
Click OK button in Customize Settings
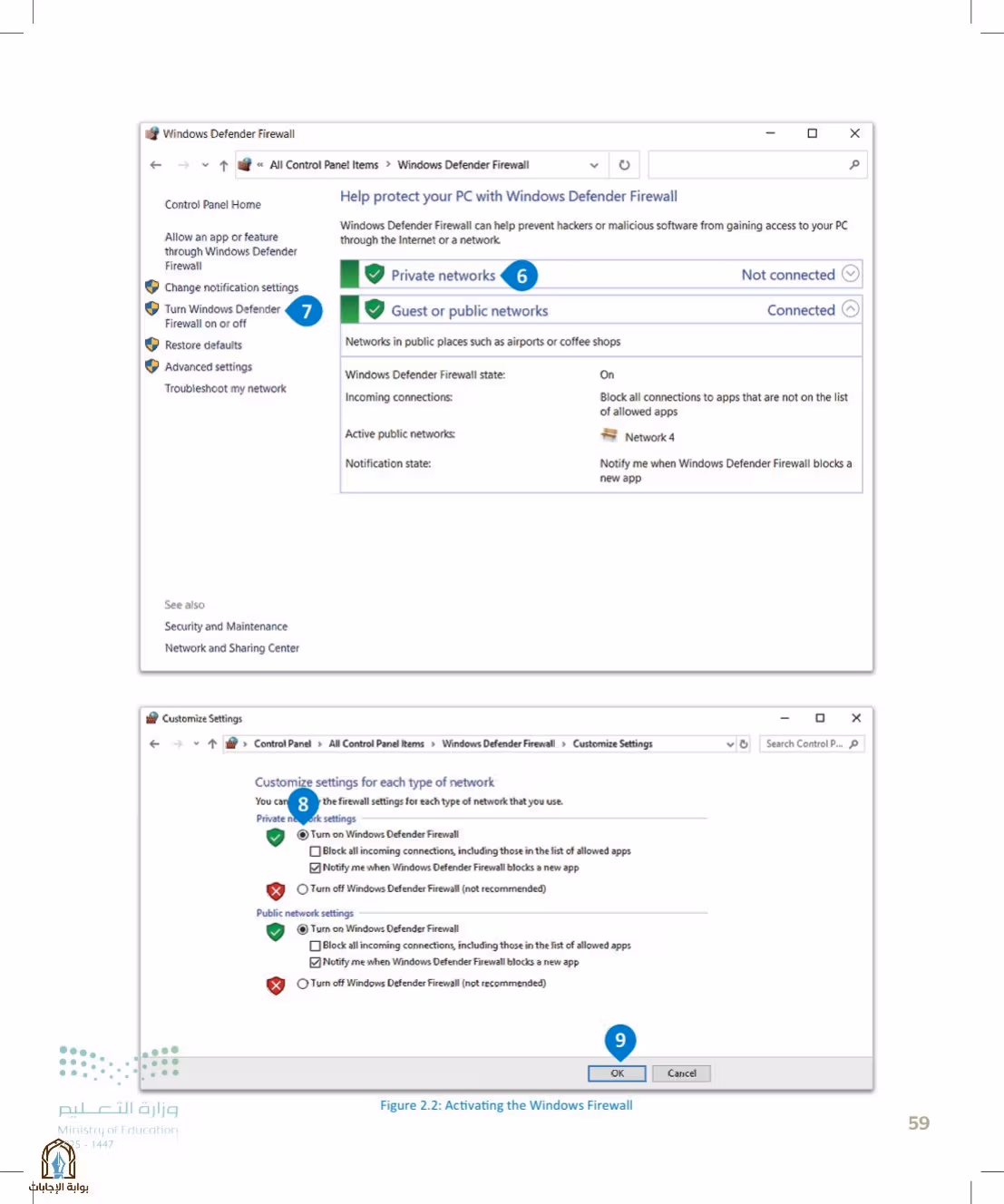617,1073
